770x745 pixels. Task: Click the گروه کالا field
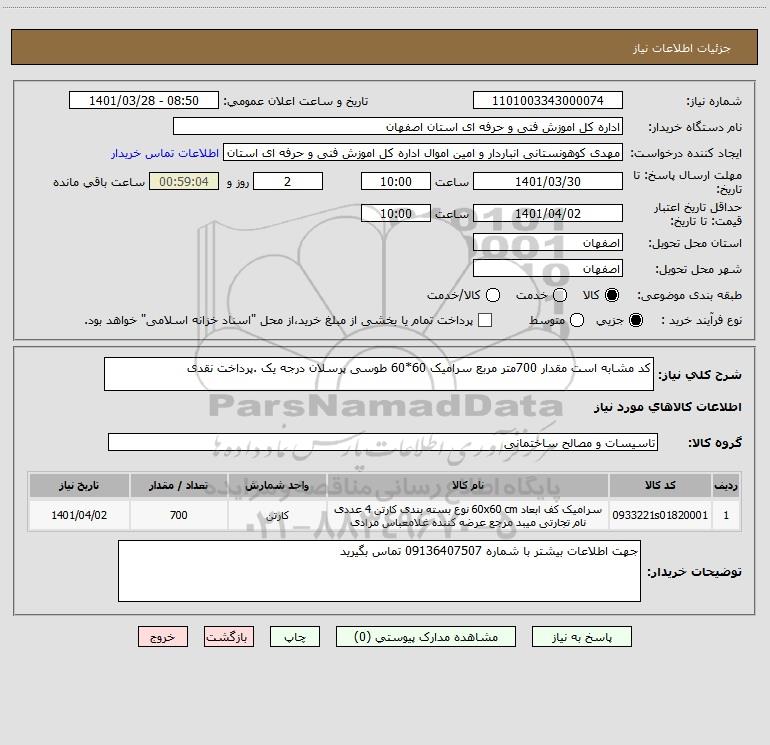point(383,442)
